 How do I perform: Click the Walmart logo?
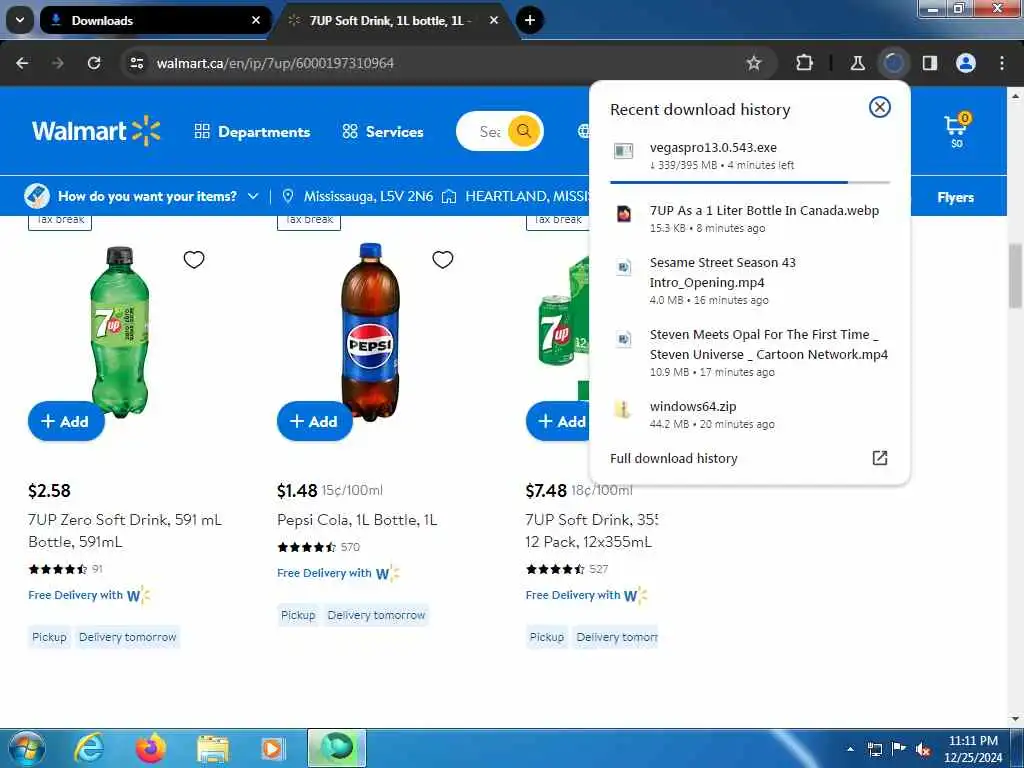point(96,131)
